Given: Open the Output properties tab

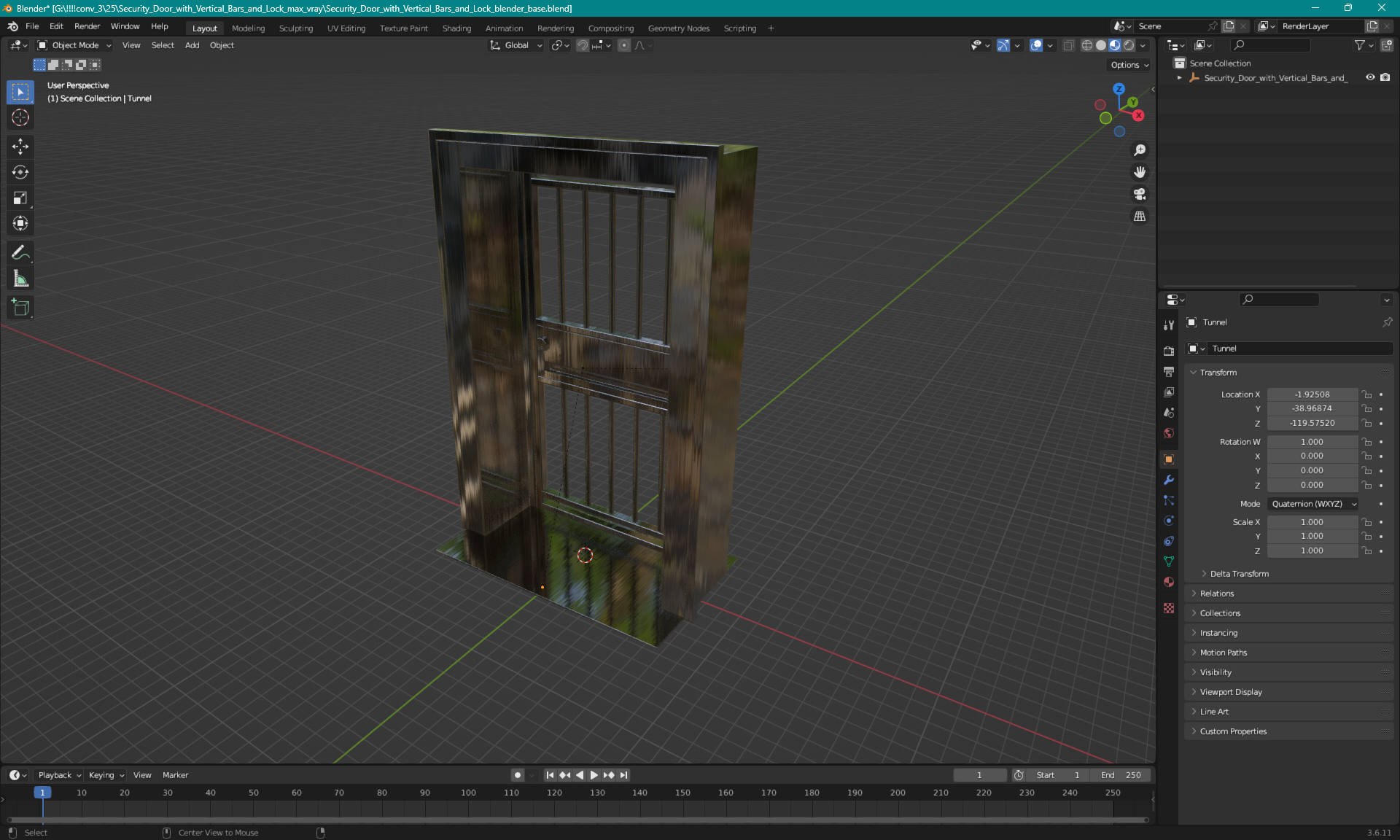Looking at the screenshot, I should (1169, 371).
